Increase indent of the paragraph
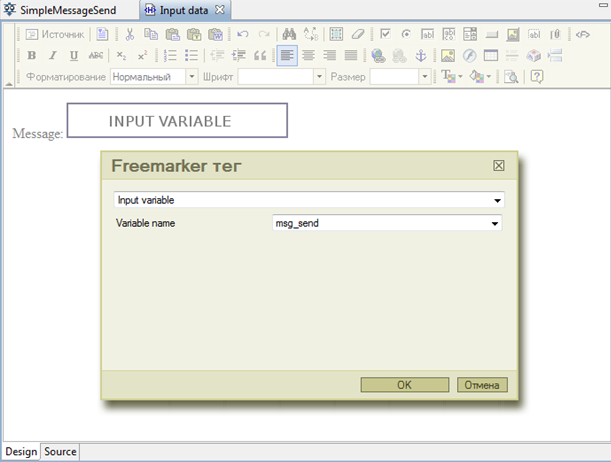This screenshot has width=611, height=462. click(x=238, y=56)
